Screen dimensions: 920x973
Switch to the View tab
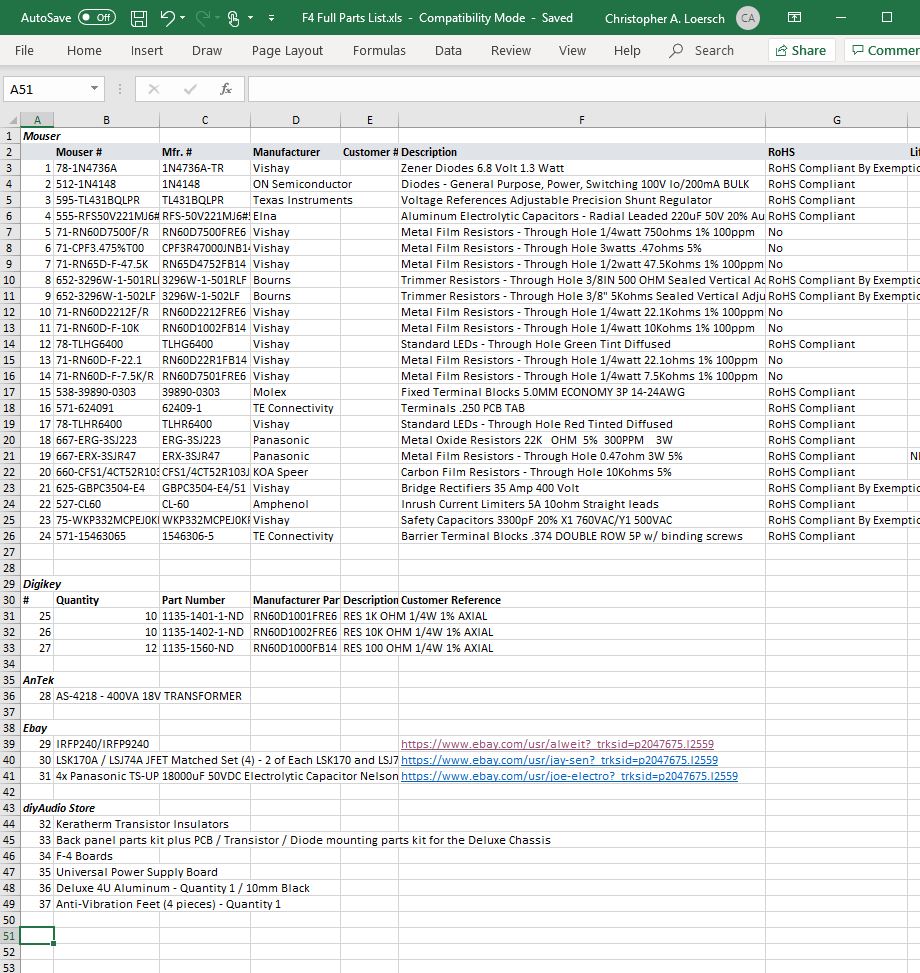point(572,50)
